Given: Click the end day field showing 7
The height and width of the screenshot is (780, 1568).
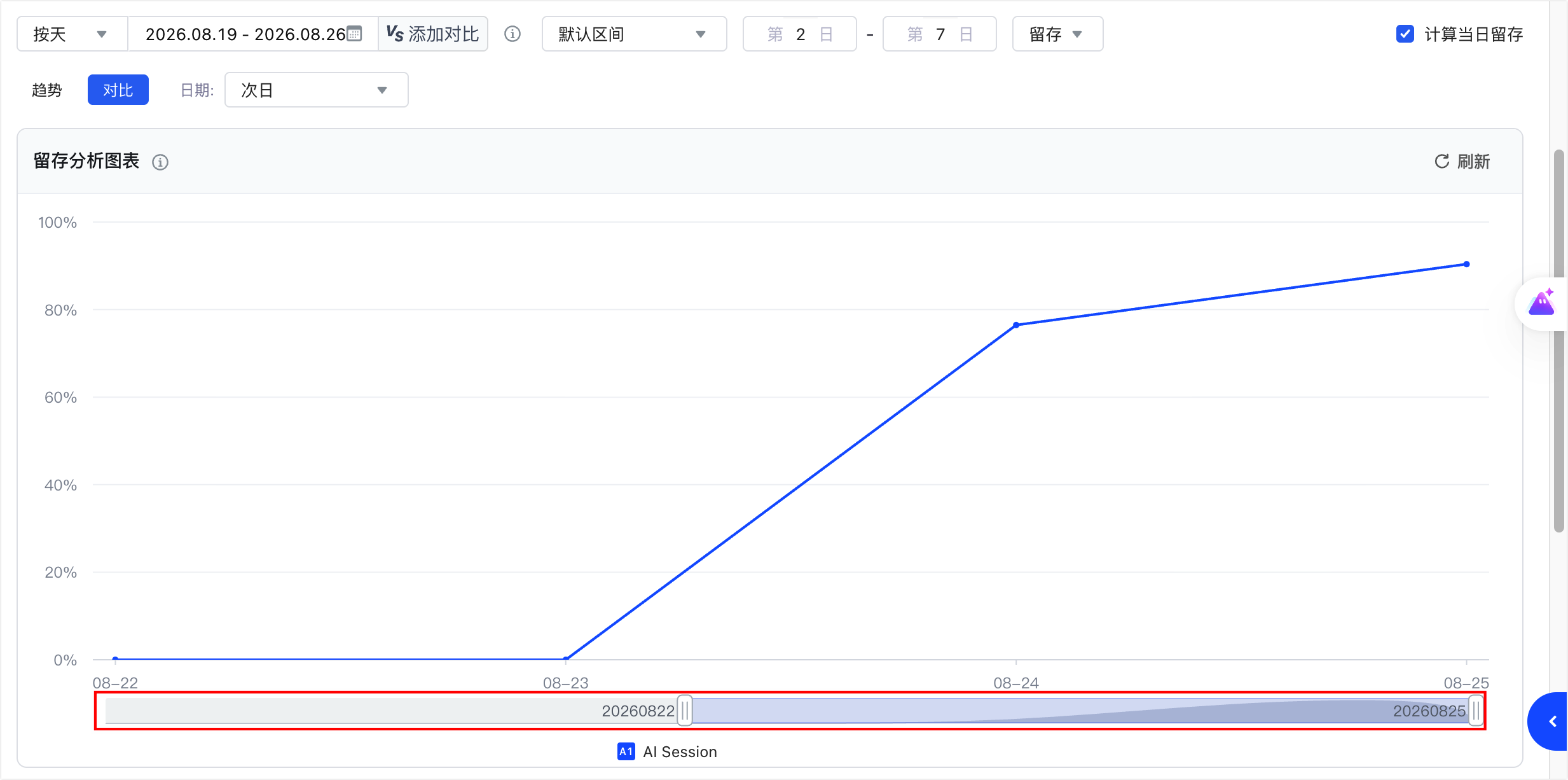Looking at the screenshot, I should [x=940, y=34].
